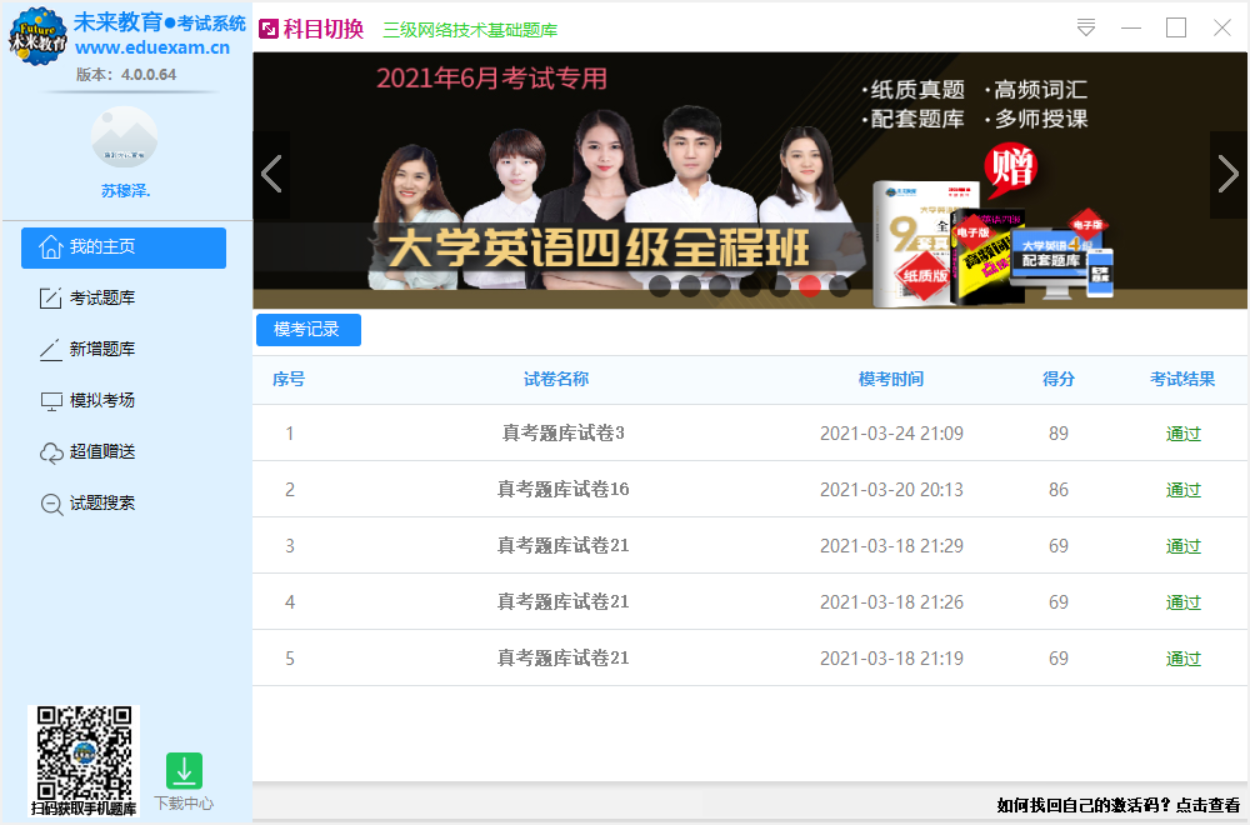
Task: Click 通过 result for 真考题库试卷3
Action: click(1183, 434)
